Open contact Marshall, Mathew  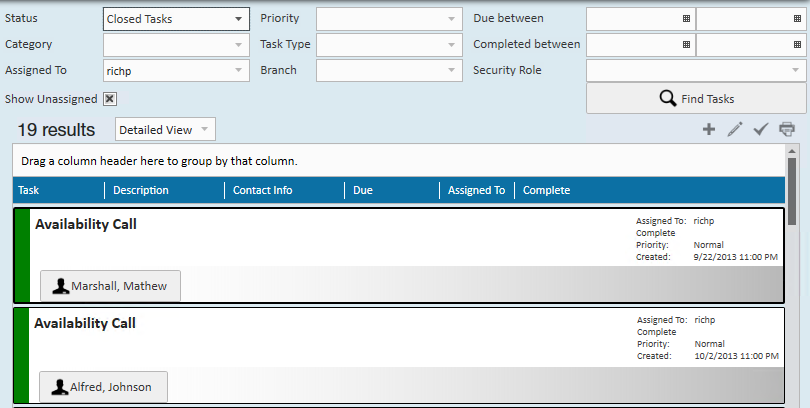(111, 286)
